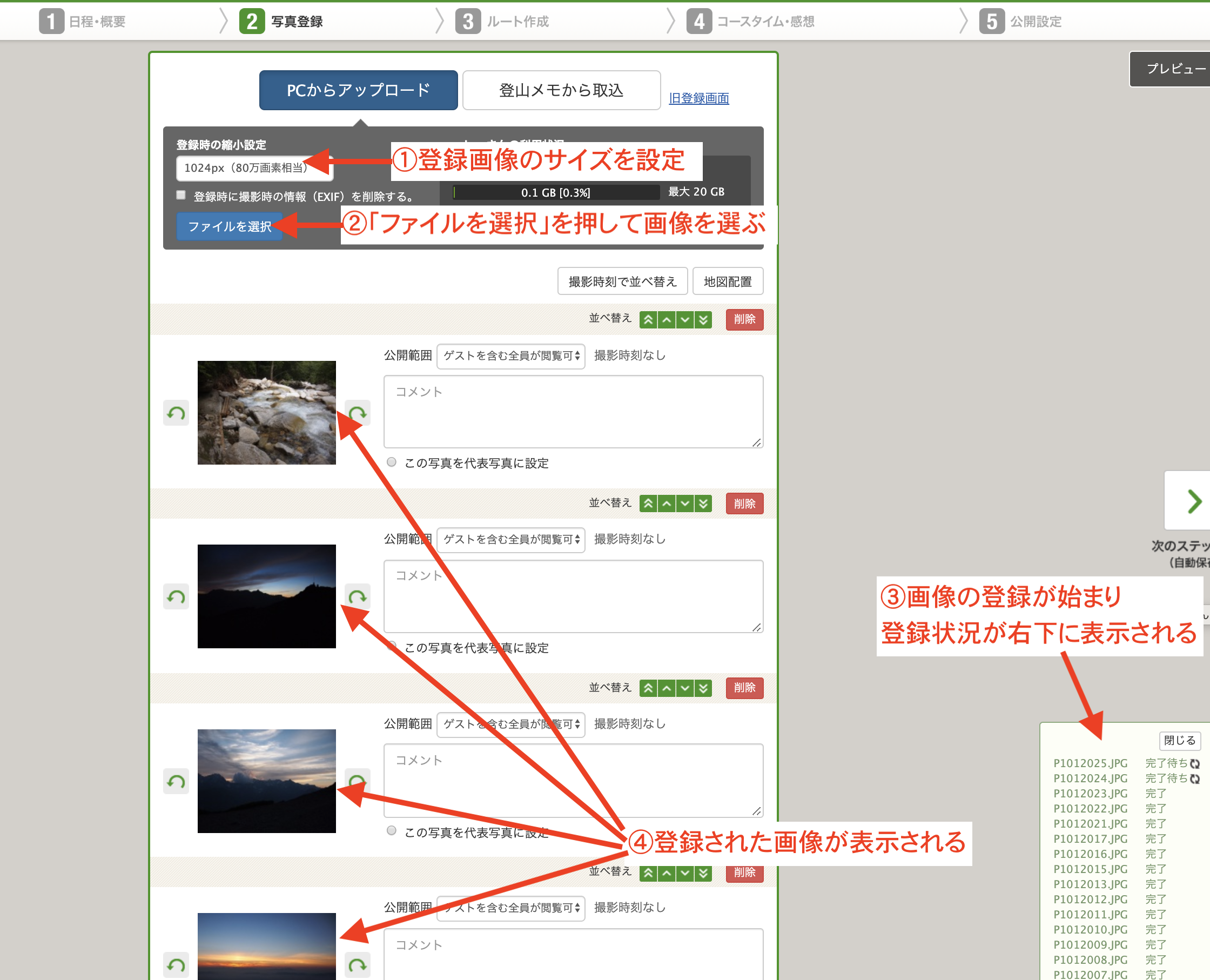Open the dark mountain silhouette thumbnail
The height and width of the screenshot is (980, 1210).
pyautogui.click(x=266, y=596)
